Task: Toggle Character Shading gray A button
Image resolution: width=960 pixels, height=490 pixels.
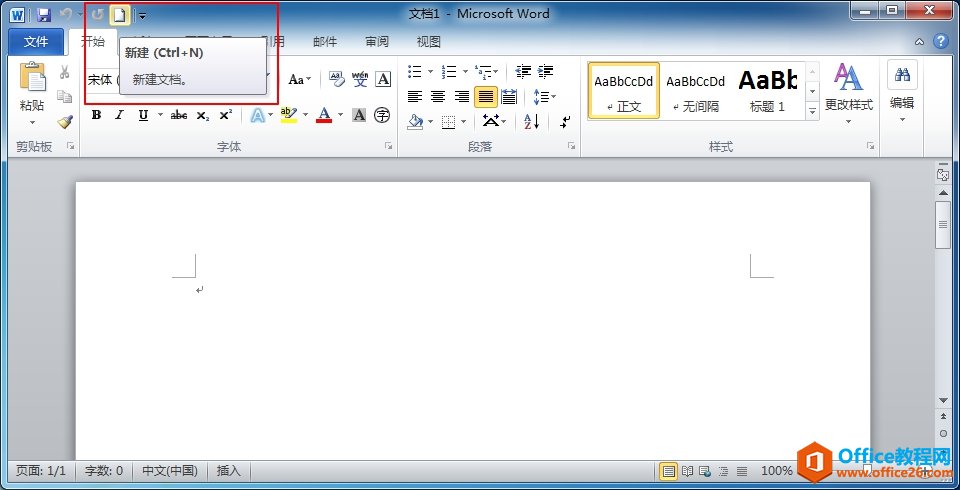Action: (x=359, y=115)
